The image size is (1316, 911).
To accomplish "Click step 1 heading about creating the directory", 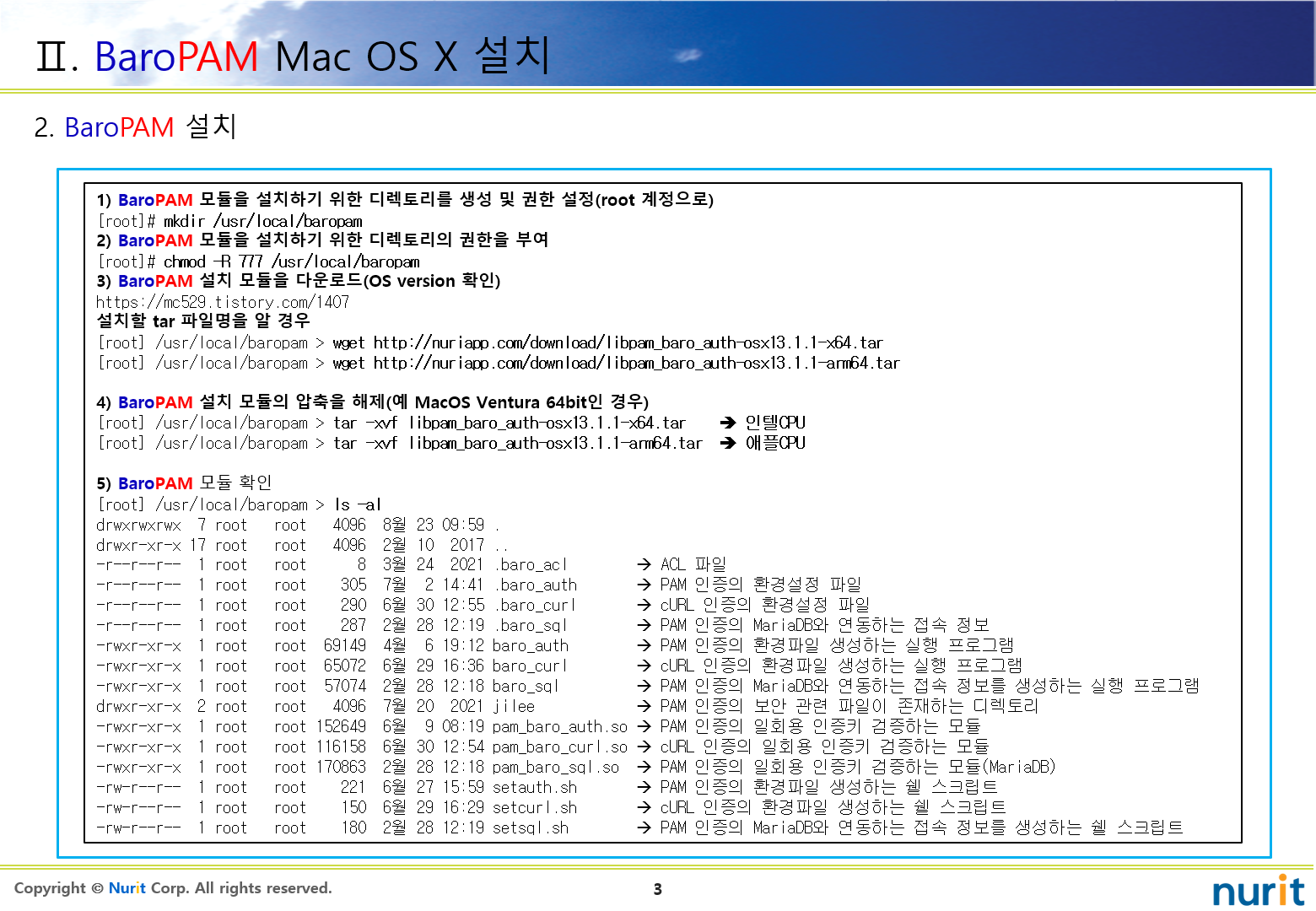I will tap(405, 200).
